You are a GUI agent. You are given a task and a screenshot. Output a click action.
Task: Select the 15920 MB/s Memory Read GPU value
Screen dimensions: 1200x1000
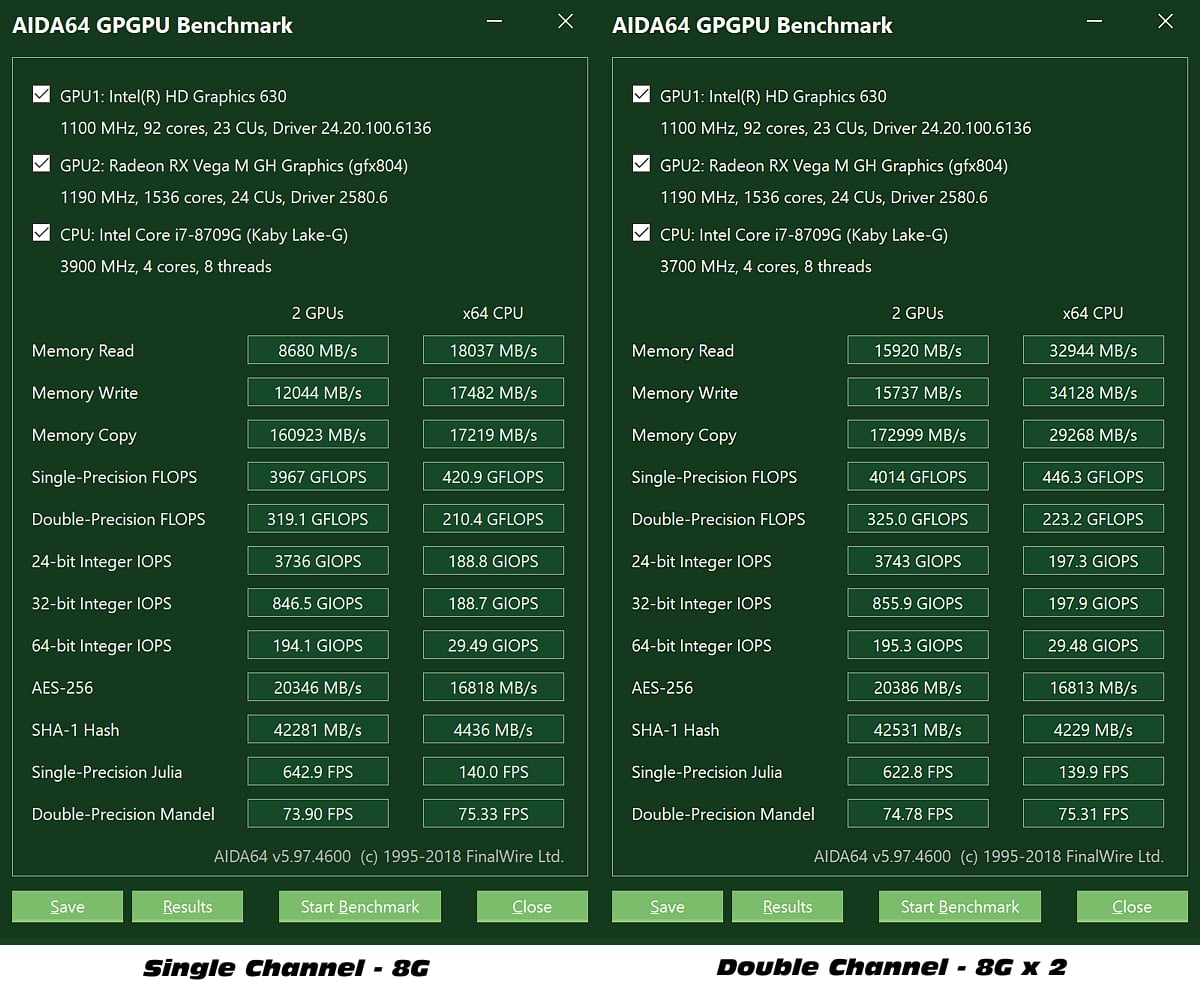tap(918, 350)
